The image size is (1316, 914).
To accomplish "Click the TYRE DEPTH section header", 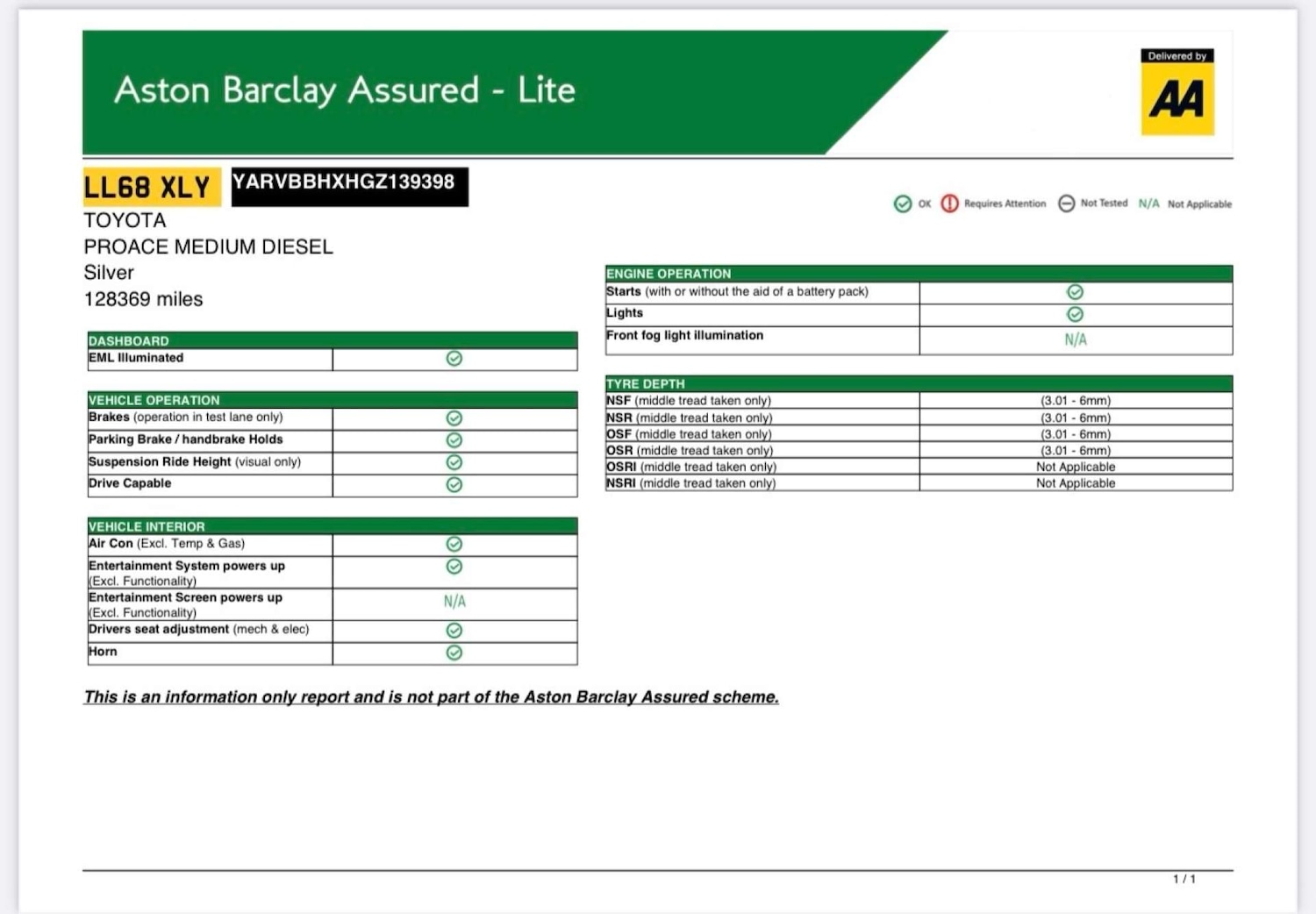I will click(646, 384).
